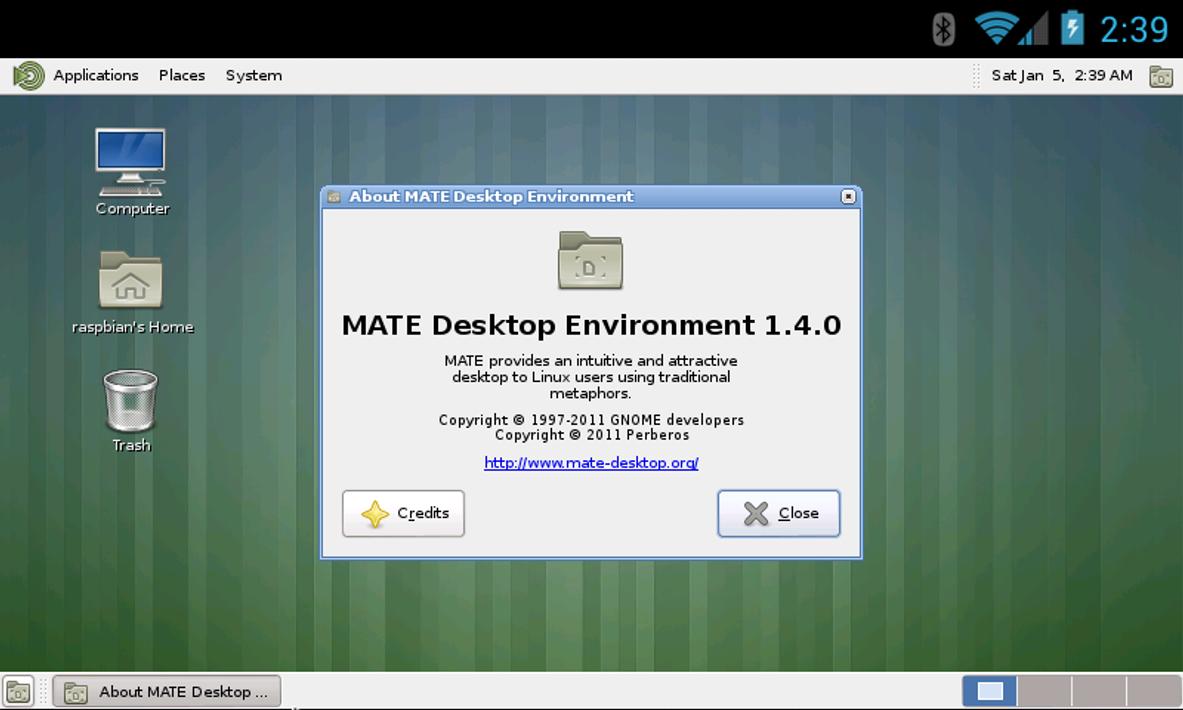Click the large folder logo in About dialog
This screenshot has width=1183, height=710.
pyautogui.click(x=591, y=260)
